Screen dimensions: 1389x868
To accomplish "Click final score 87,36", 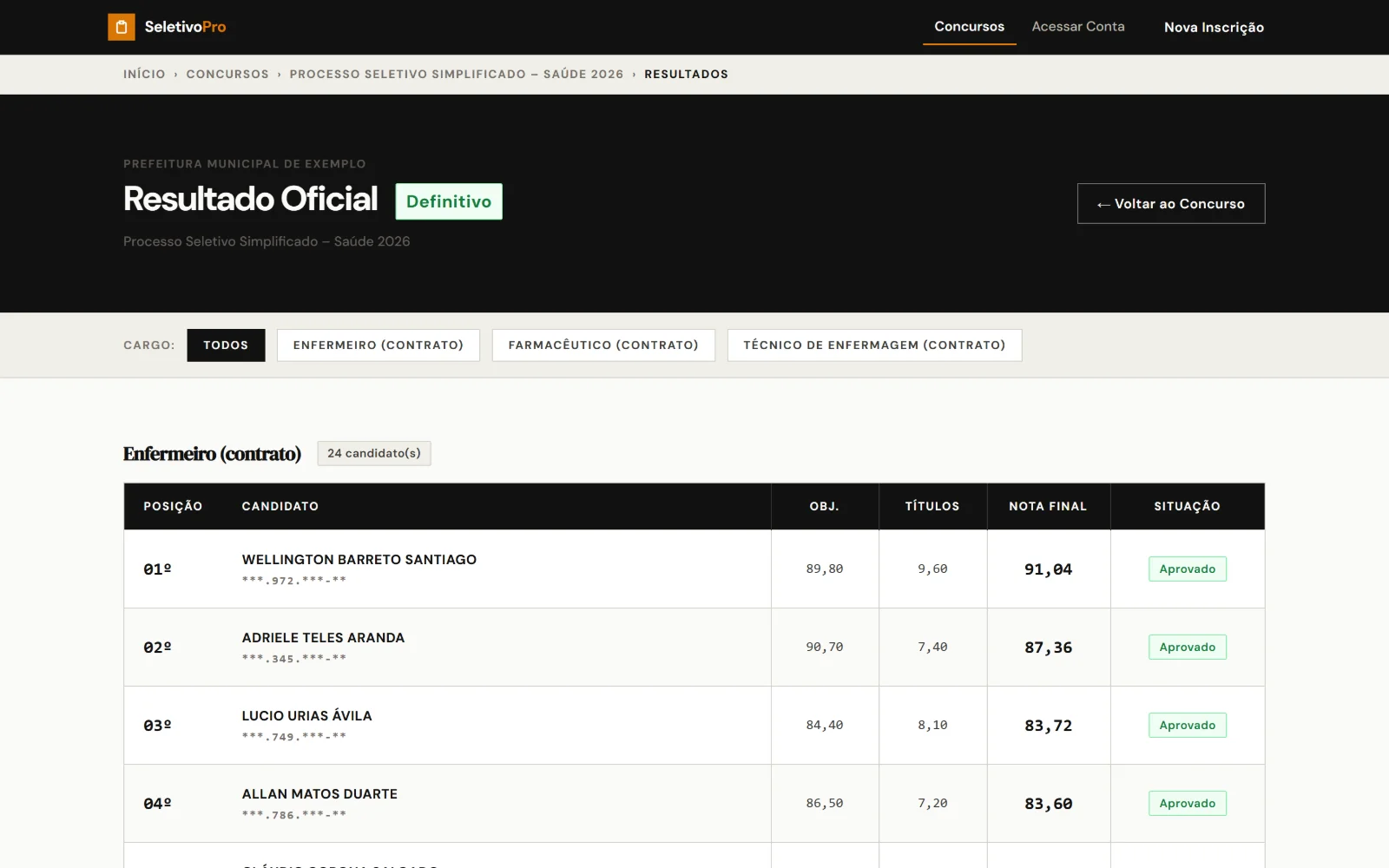I will [1048, 648].
